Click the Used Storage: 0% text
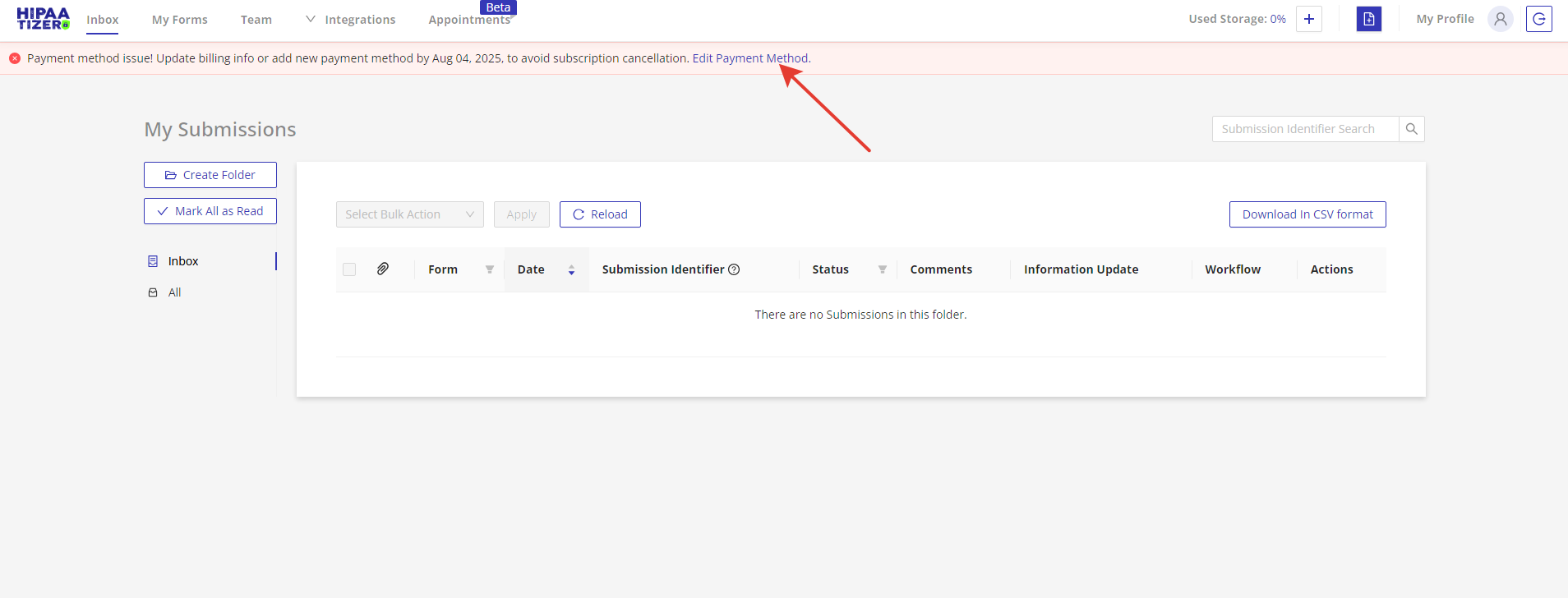Image resolution: width=1568 pixels, height=598 pixels. (x=1237, y=19)
